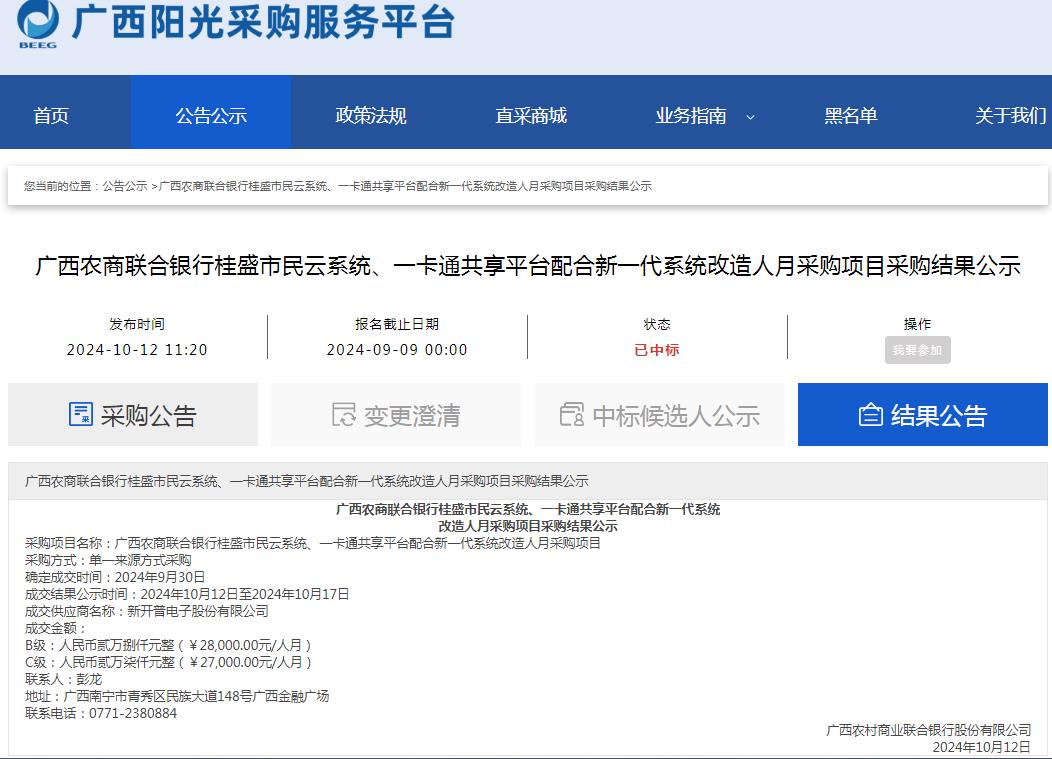Click supplier name 新开普电子股份有限公司
The width and height of the screenshot is (1052, 759).
(x=198, y=611)
